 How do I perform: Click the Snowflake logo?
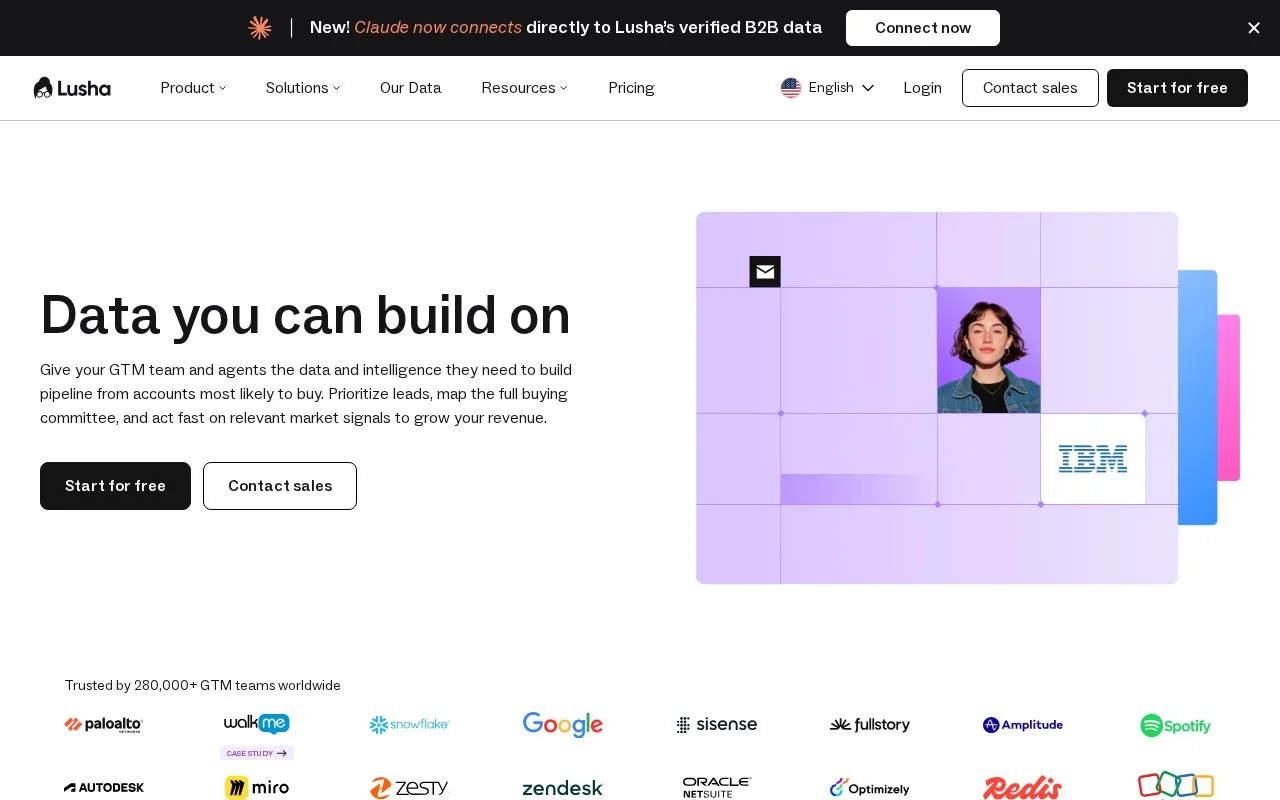[x=410, y=725]
